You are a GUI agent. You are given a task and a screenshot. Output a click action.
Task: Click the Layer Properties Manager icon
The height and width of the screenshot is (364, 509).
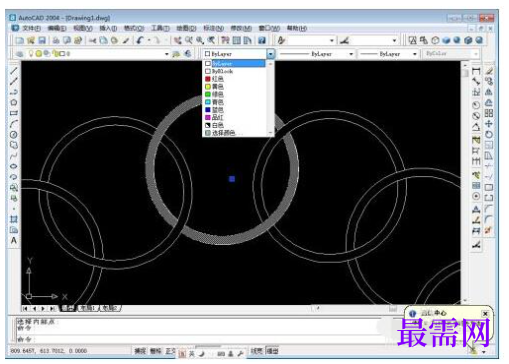click(x=20, y=54)
